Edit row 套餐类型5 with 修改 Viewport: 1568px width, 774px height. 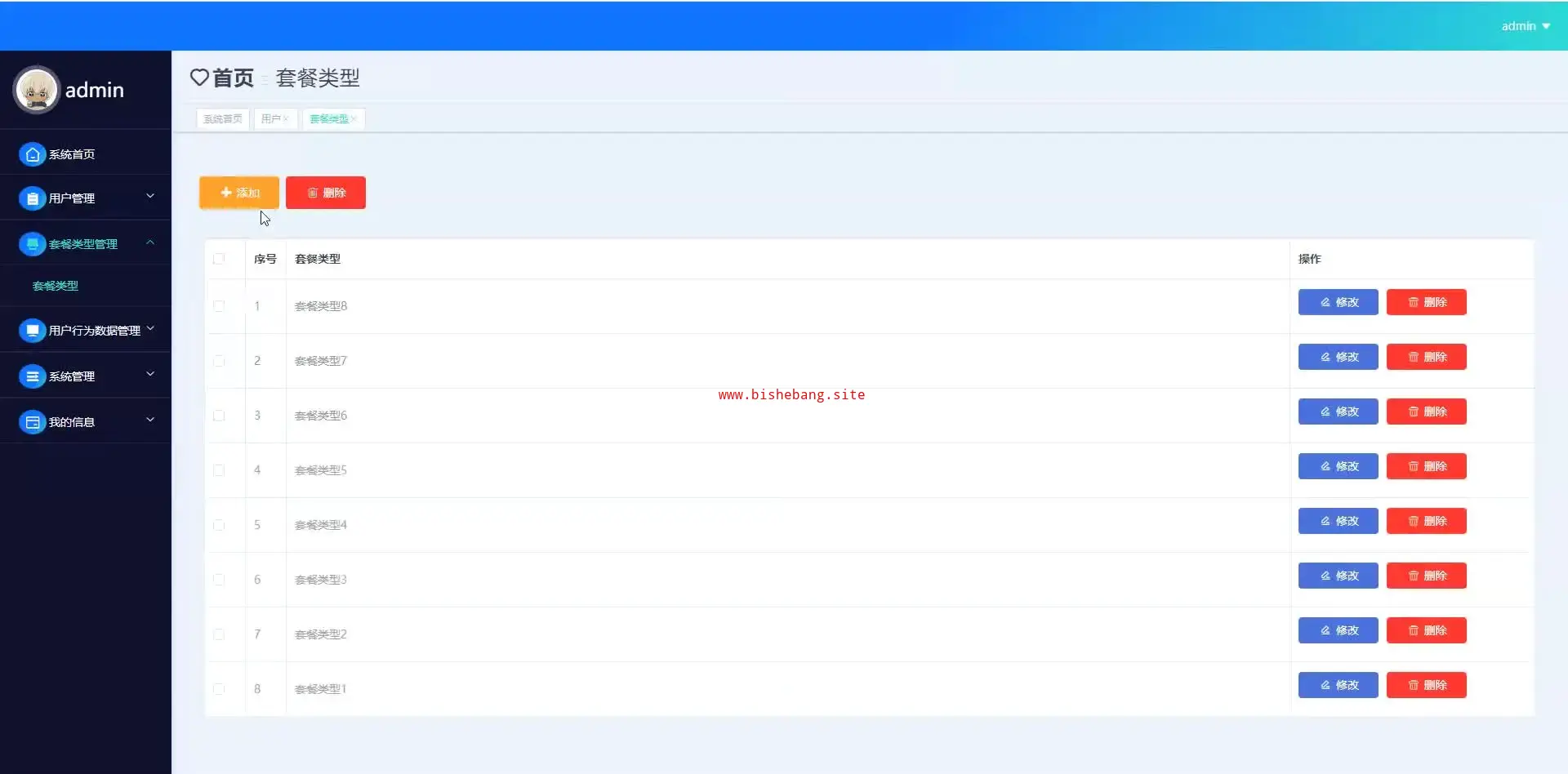click(x=1339, y=466)
